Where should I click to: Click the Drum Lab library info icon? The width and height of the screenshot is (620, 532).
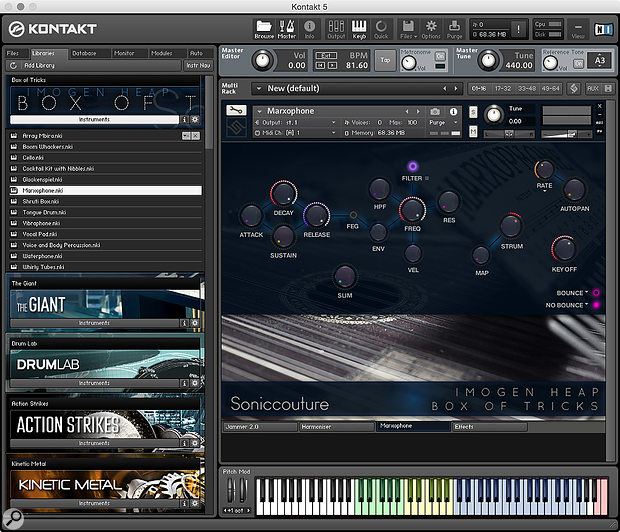(x=184, y=383)
